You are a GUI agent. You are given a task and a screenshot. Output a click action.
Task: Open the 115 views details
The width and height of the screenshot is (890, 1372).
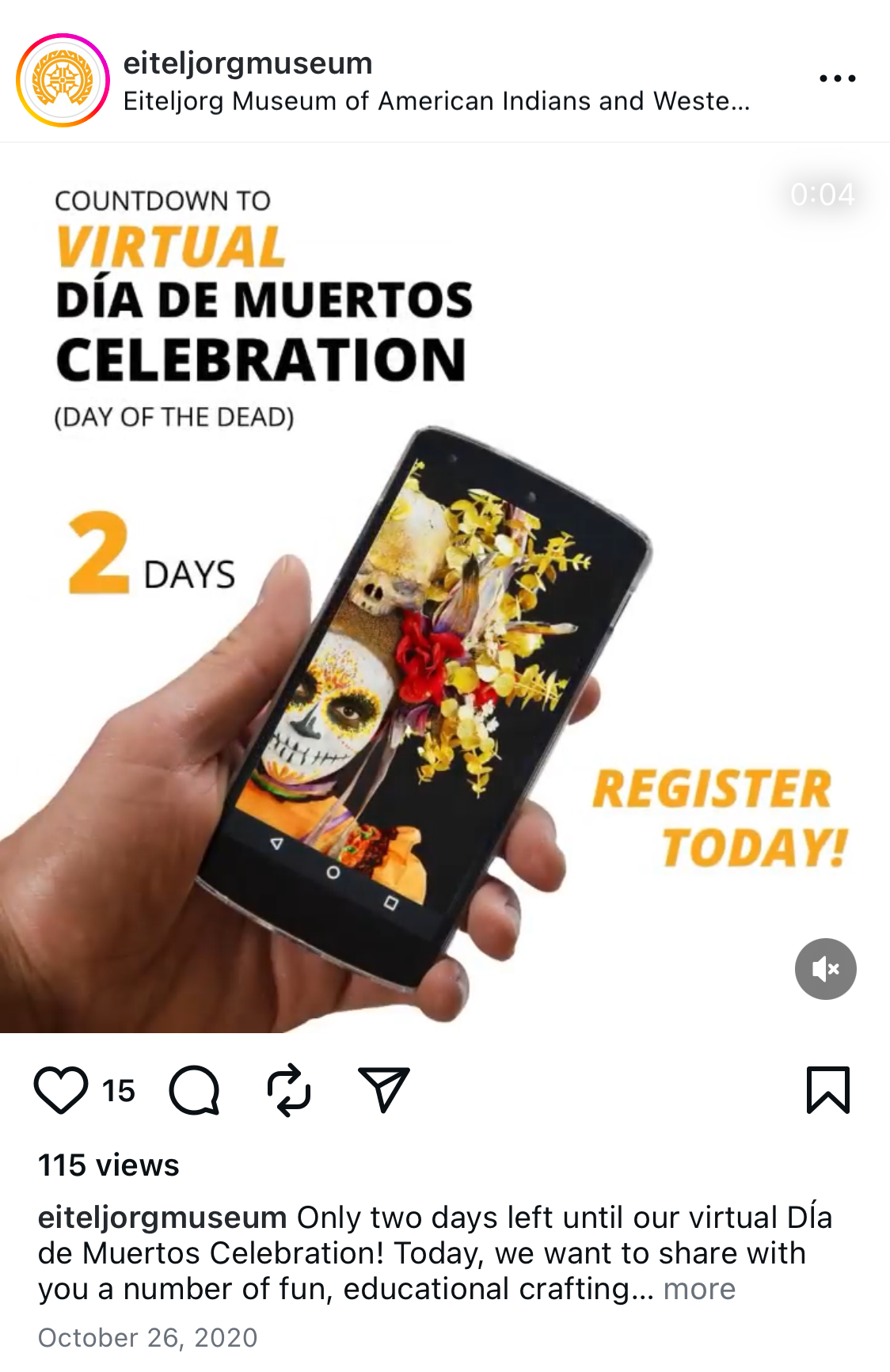(108, 1165)
